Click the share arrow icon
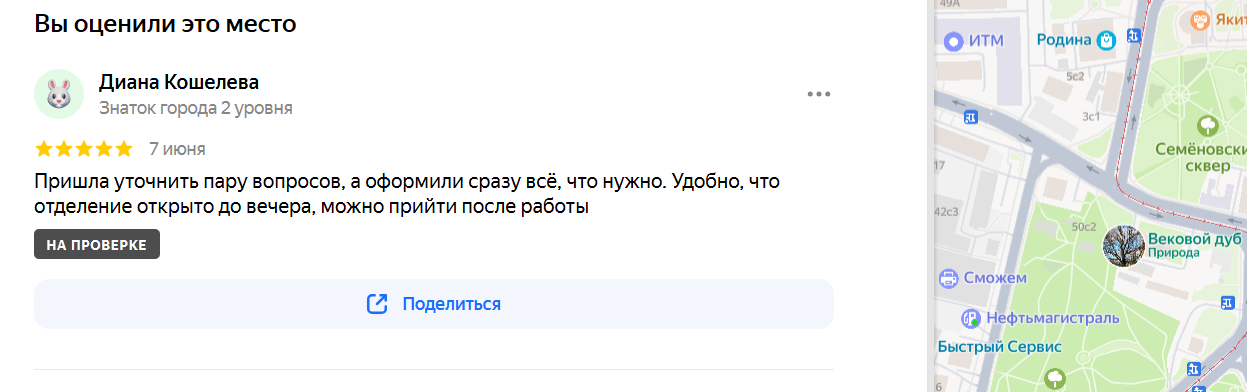Image resolution: width=1247 pixels, height=392 pixels. 377,304
